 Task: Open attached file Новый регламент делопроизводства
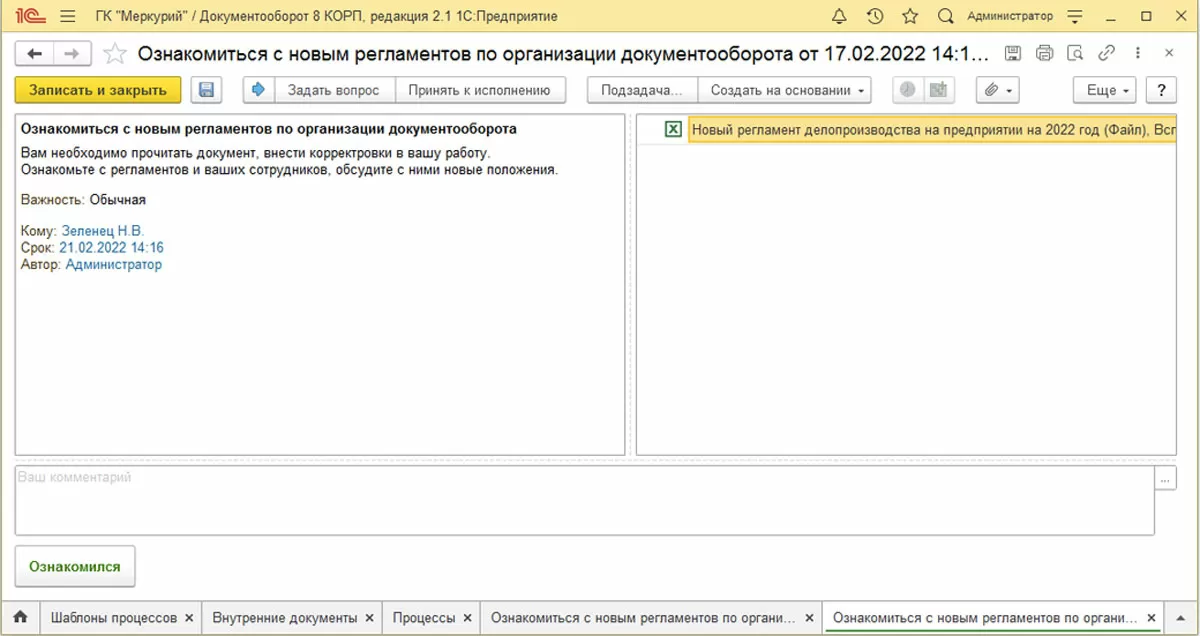pyautogui.click(x=932, y=130)
